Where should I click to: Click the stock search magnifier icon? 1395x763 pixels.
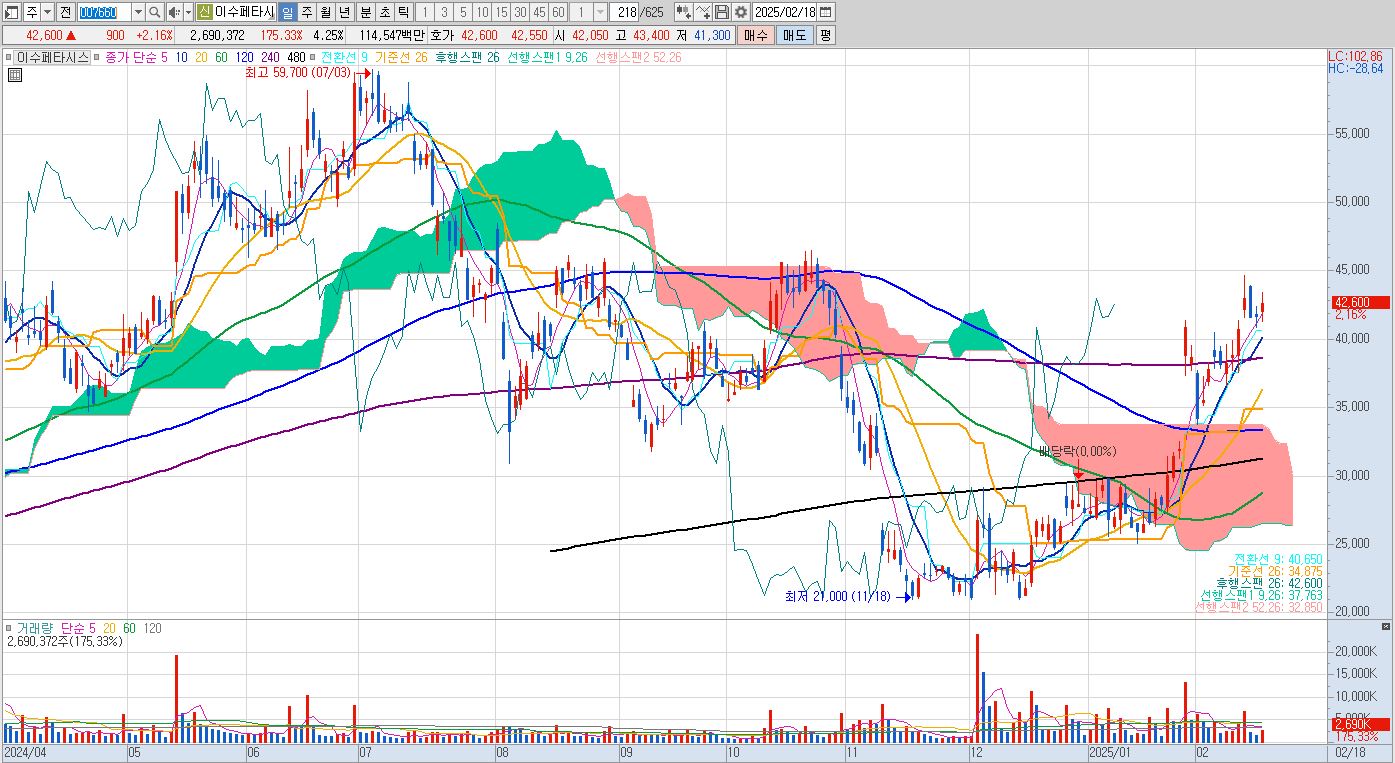click(x=155, y=12)
